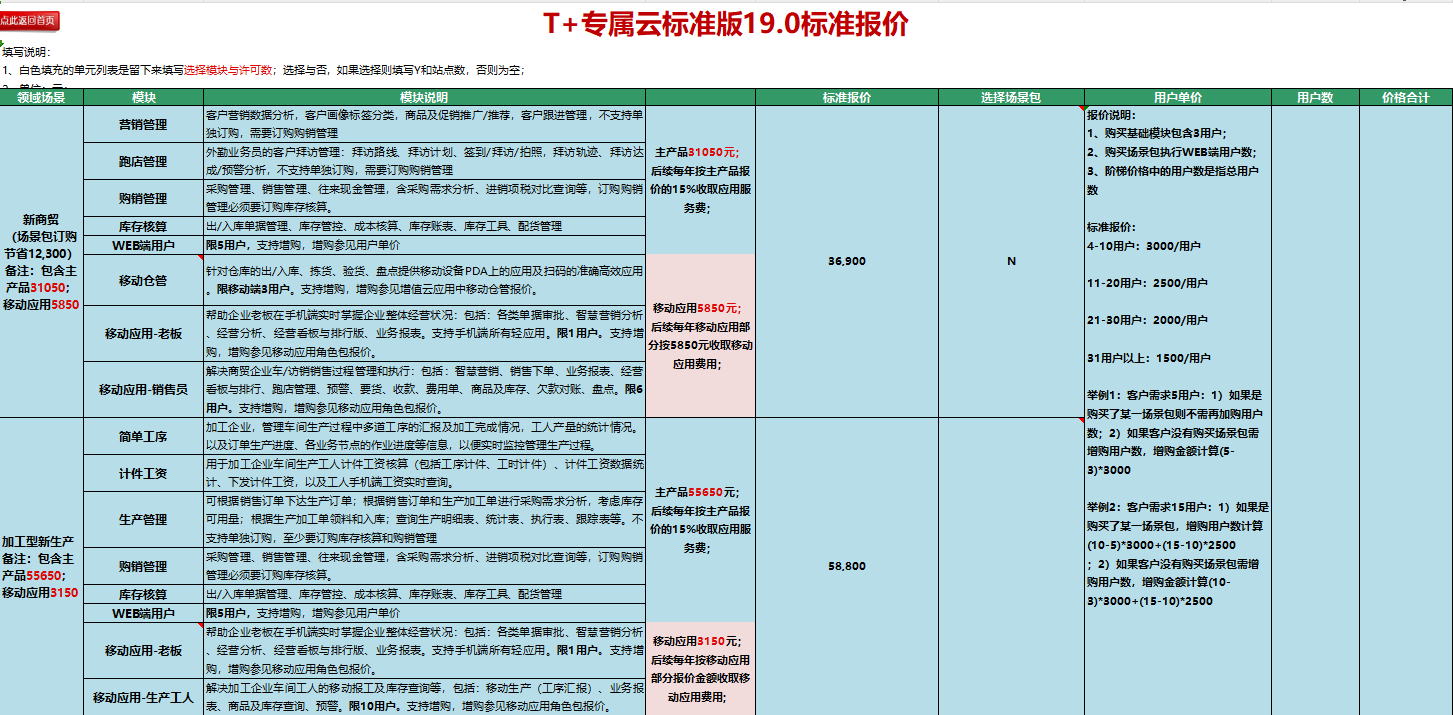Click the 移动应用-生产工人 module cell
The width and height of the screenshot is (1453, 715).
pos(143,697)
